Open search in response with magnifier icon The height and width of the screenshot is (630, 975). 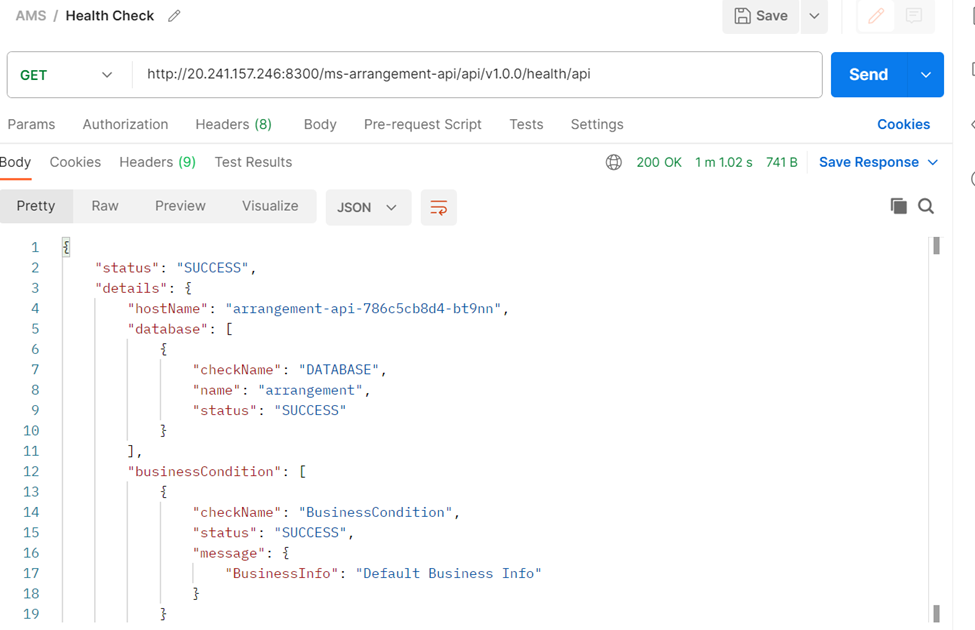(x=926, y=206)
